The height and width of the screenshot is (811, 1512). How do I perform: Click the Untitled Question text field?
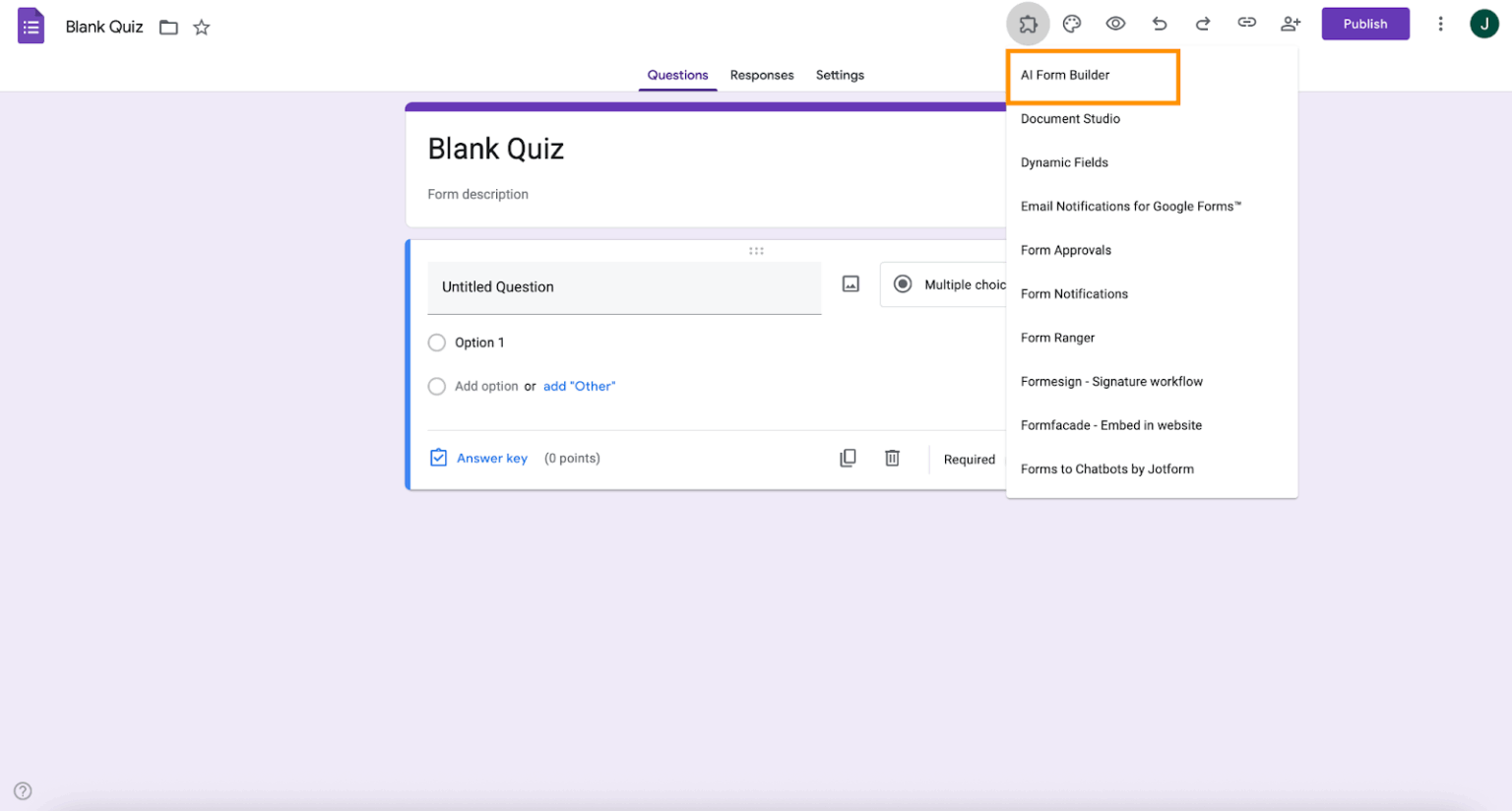click(591, 287)
